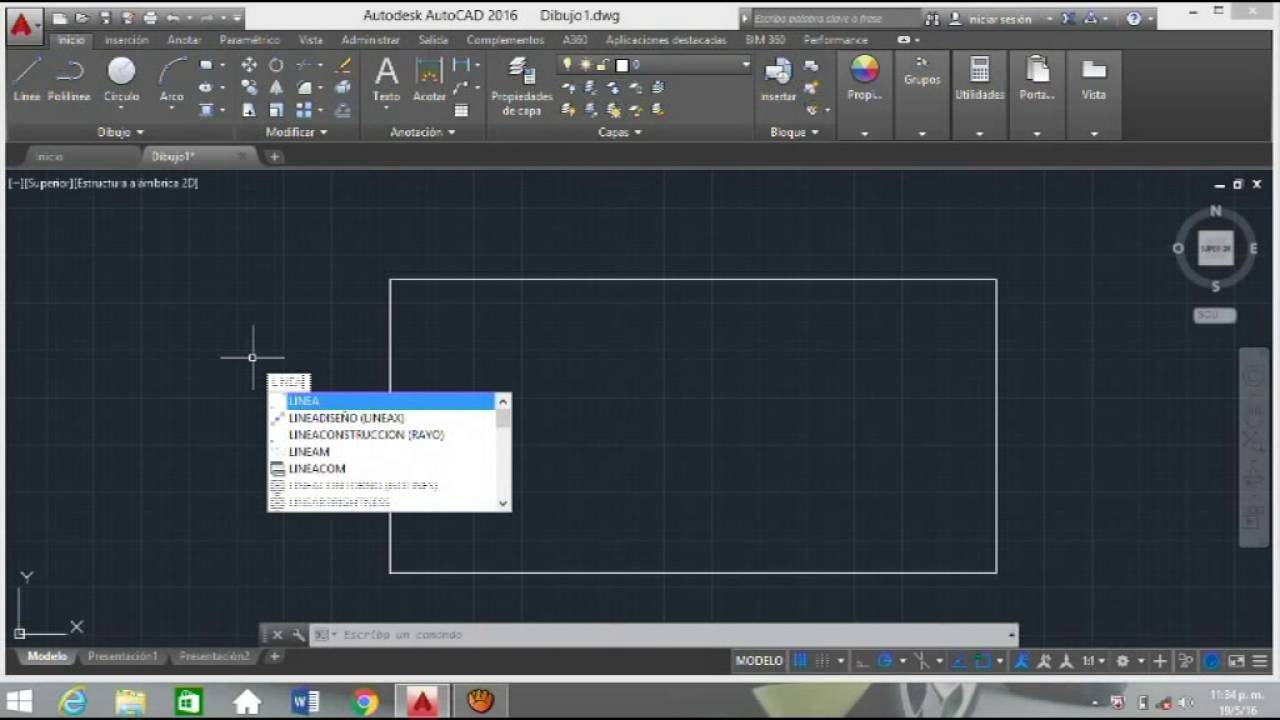Viewport: 1280px width, 720px height.
Task: Select the Círculo tool
Action: click(x=121, y=79)
